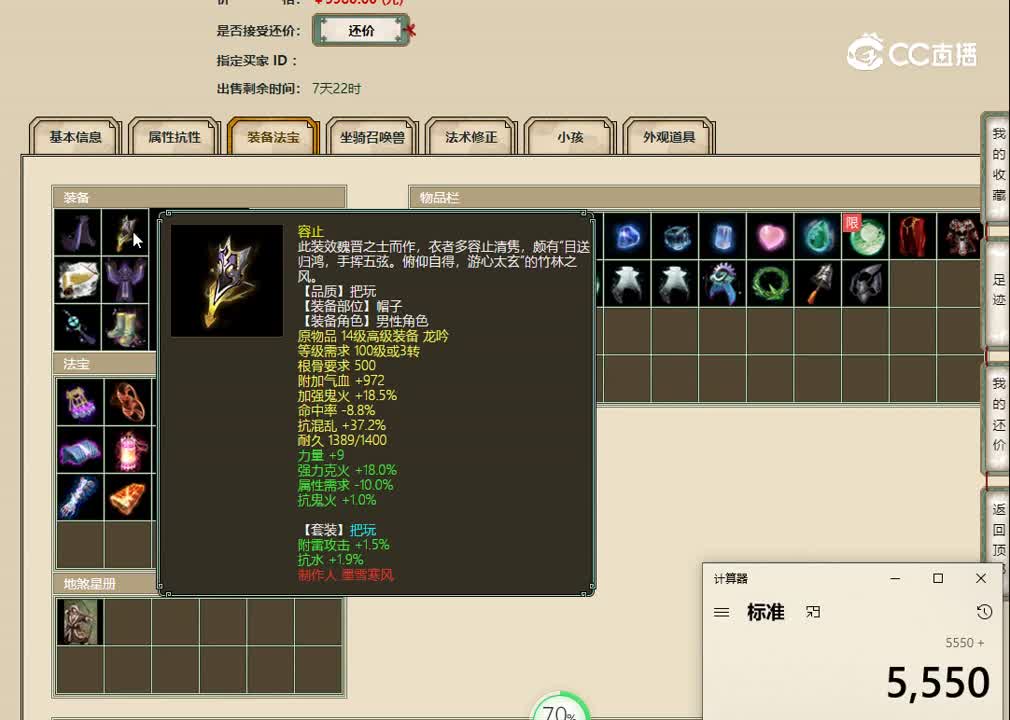Select the dark crystal cube inventory item

tap(675, 236)
